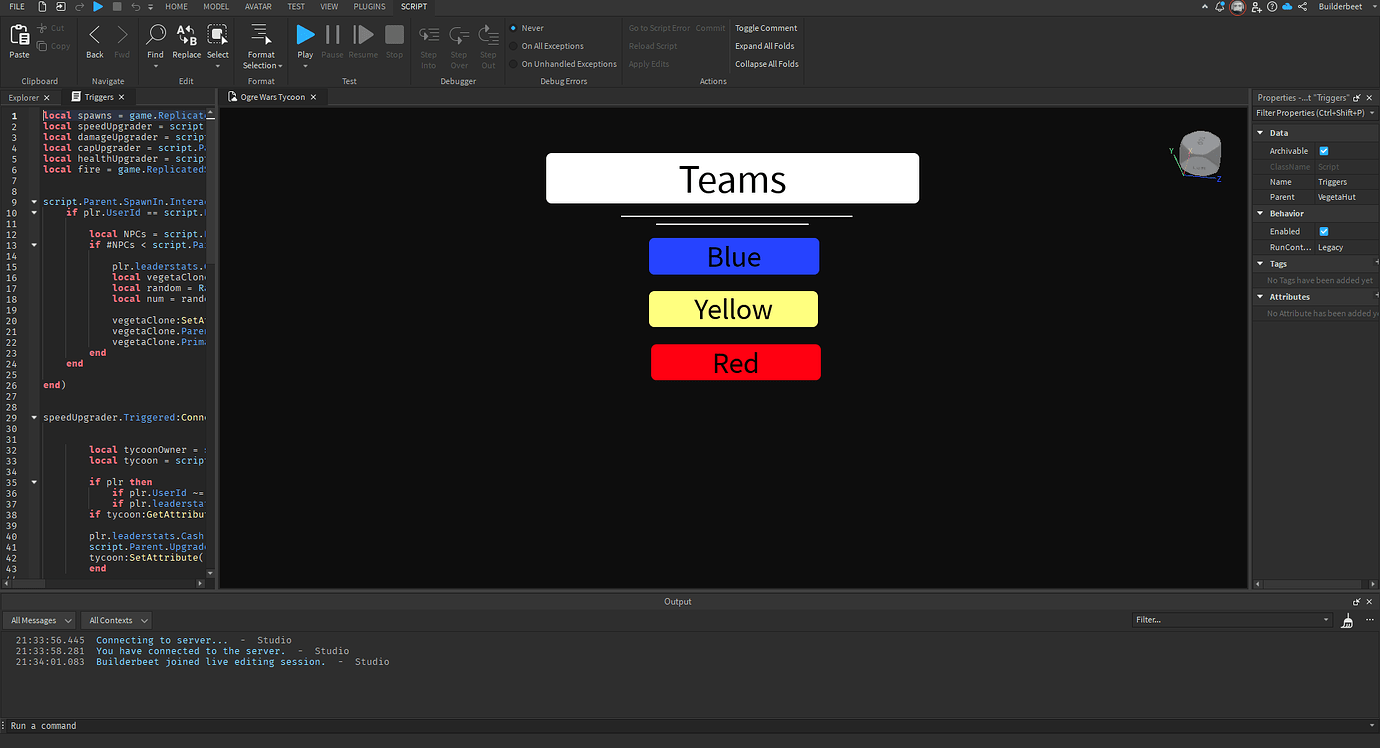The width and height of the screenshot is (1380, 748).
Task: Open the MODEL ribbon tab
Action: [215, 7]
